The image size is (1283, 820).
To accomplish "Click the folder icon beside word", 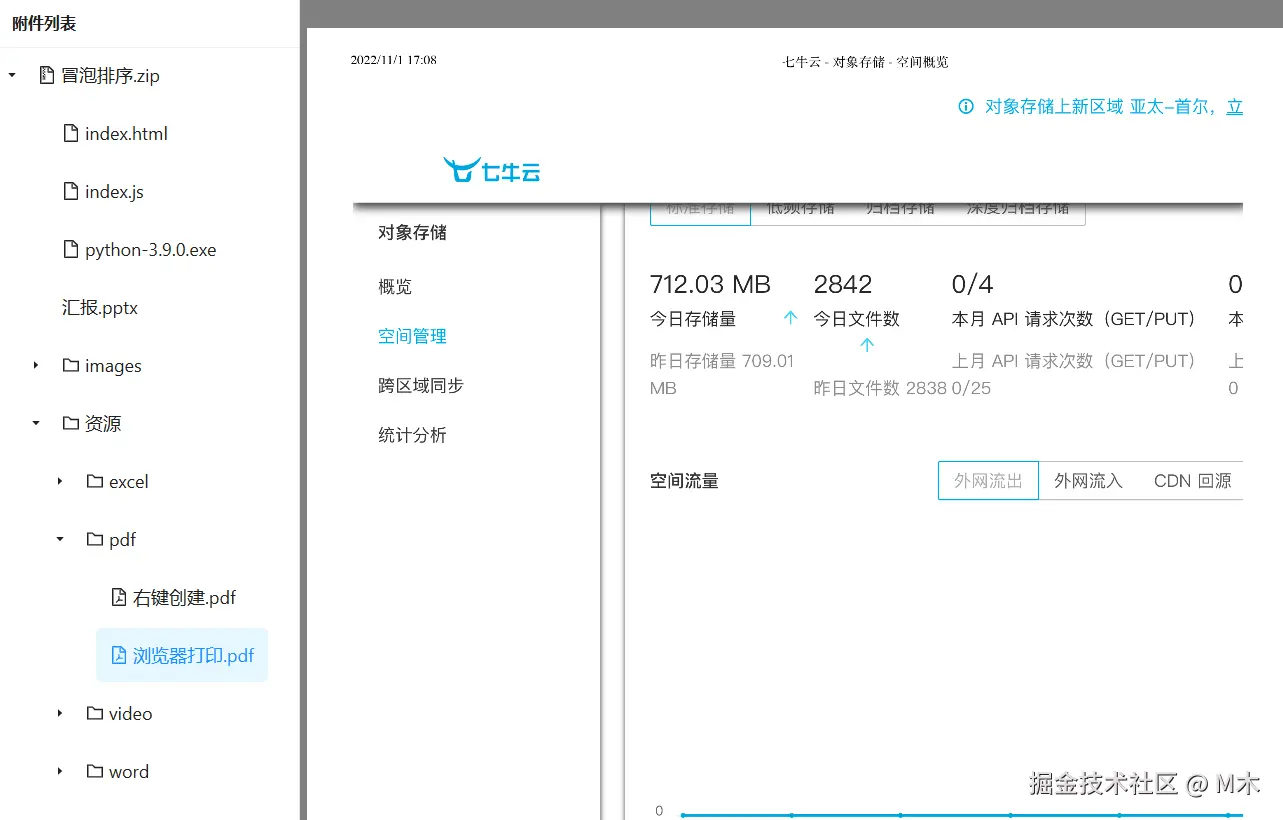I will tap(94, 772).
